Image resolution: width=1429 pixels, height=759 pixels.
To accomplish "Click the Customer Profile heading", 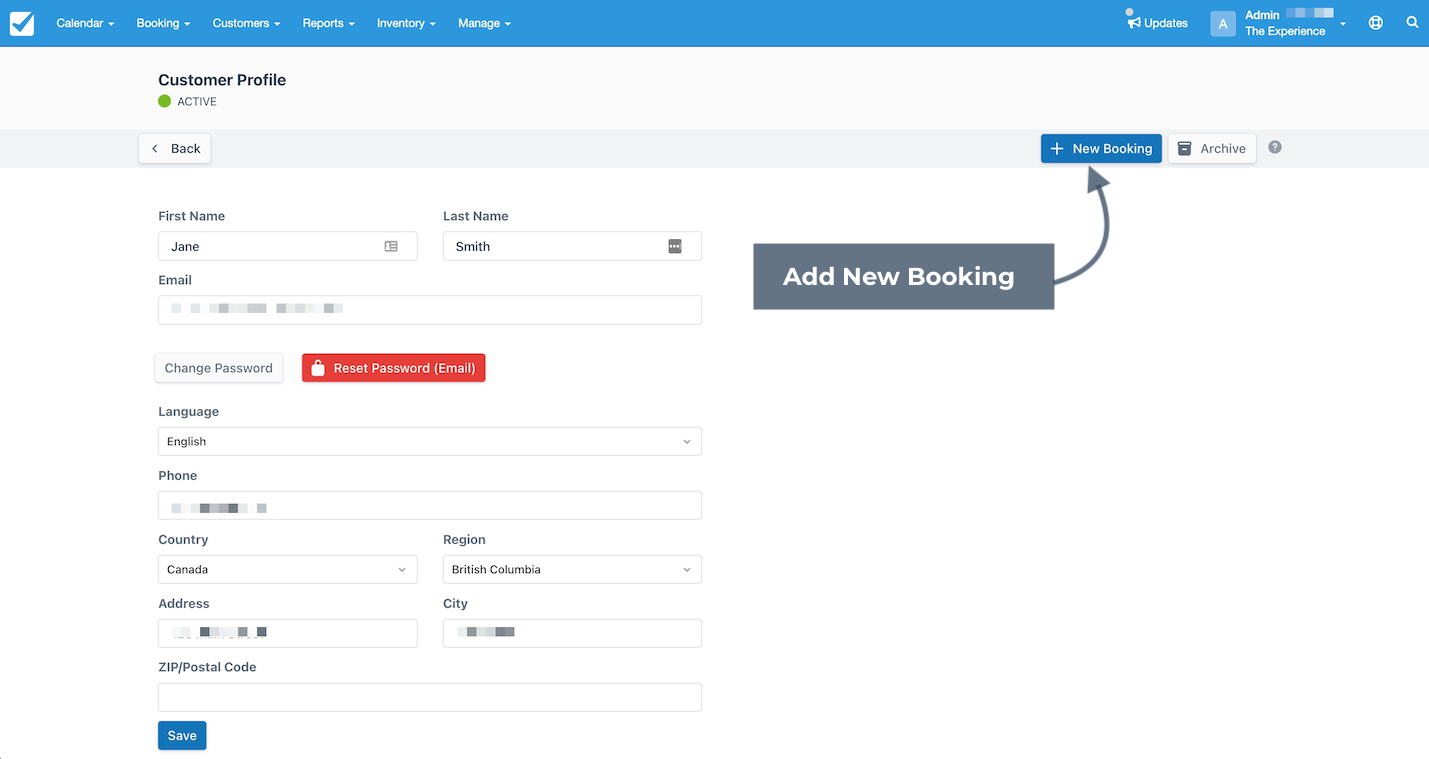I will tap(222, 80).
